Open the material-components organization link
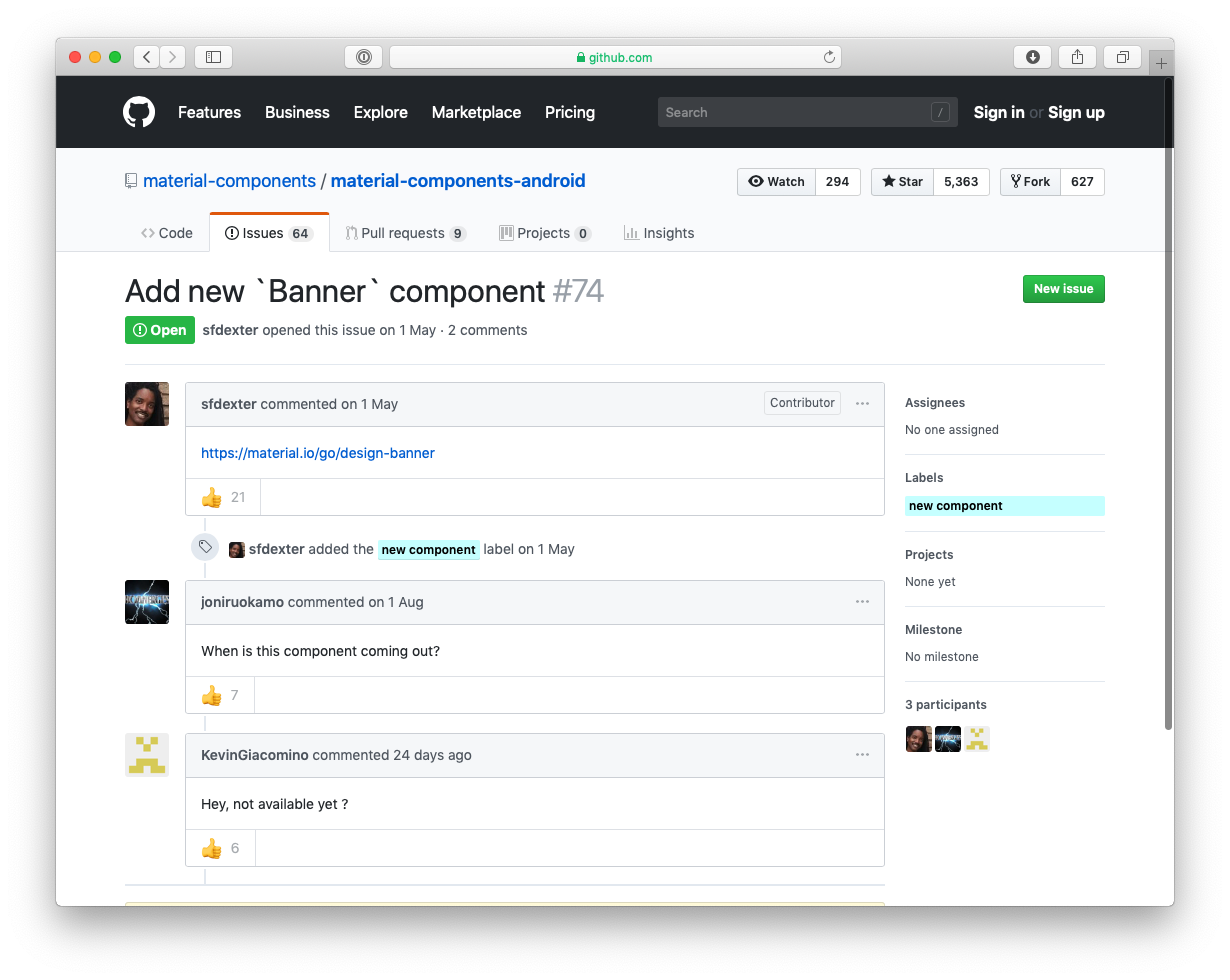Viewport: 1230px width, 980px height. coord(229,181)
